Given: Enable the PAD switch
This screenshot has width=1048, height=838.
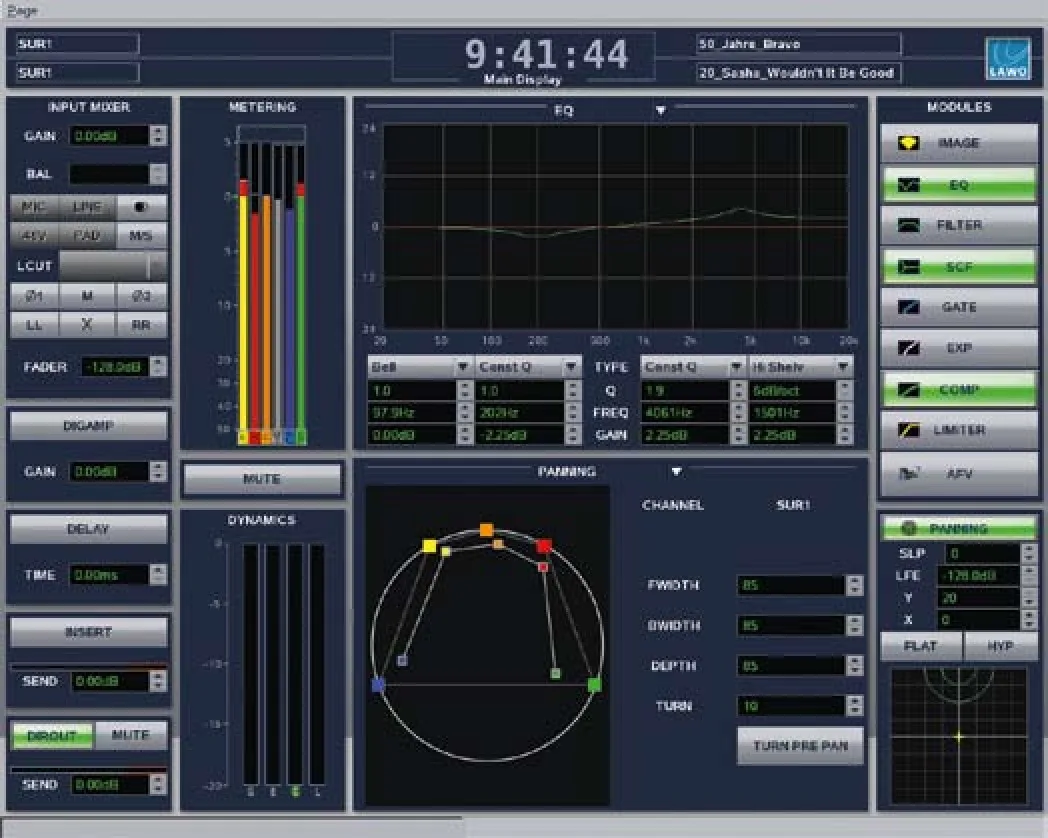Looking at the screenshot, I should (x=87, y=236).
